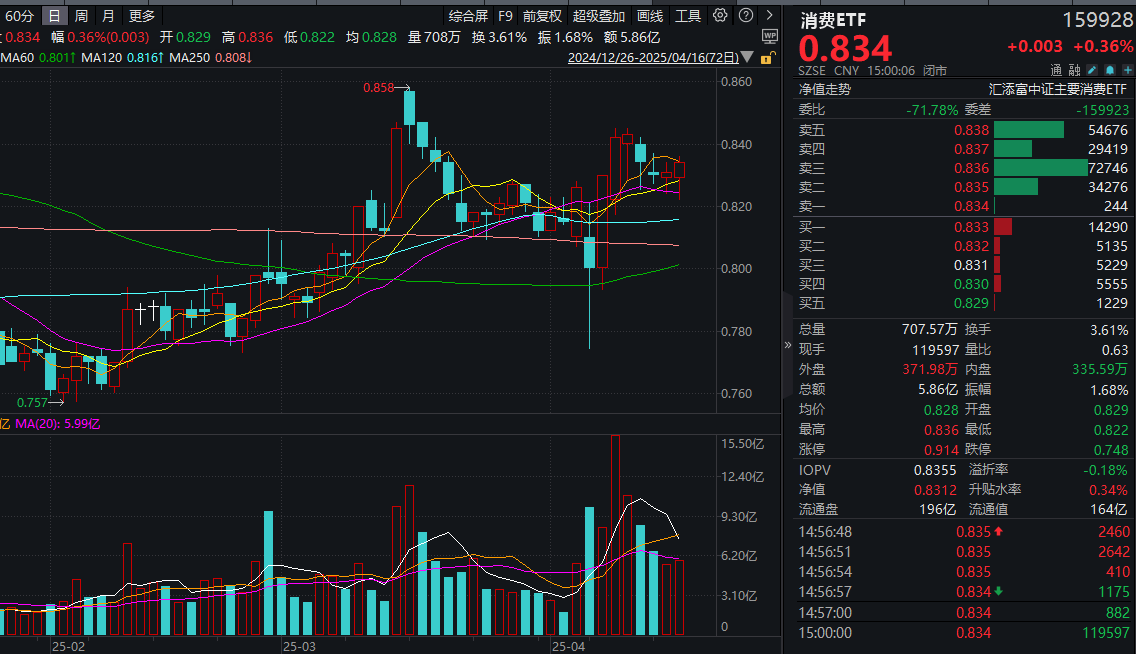Screen dimensions: 1136x654
Task: Open the date range dropdown showing 72日
Action: 746,58
